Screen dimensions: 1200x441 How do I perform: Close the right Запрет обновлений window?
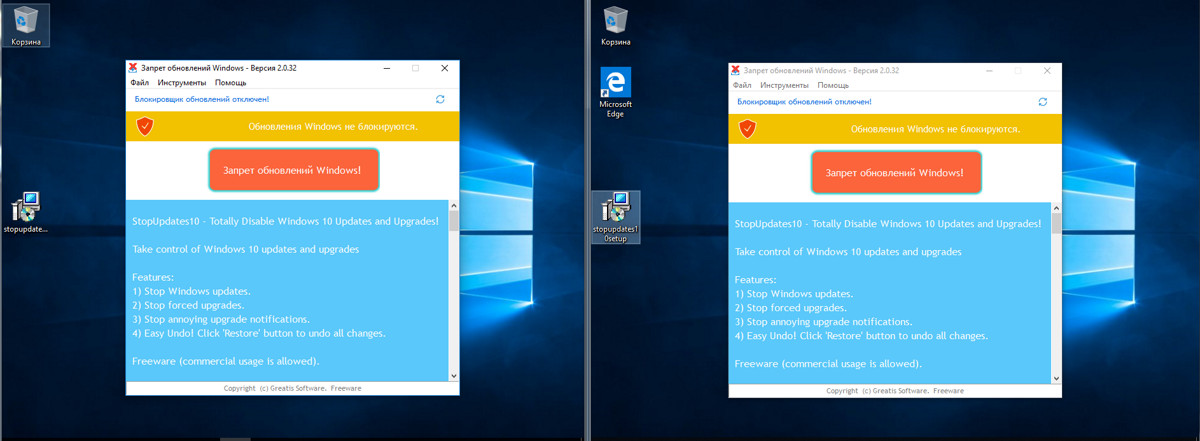pos(1048,71)
